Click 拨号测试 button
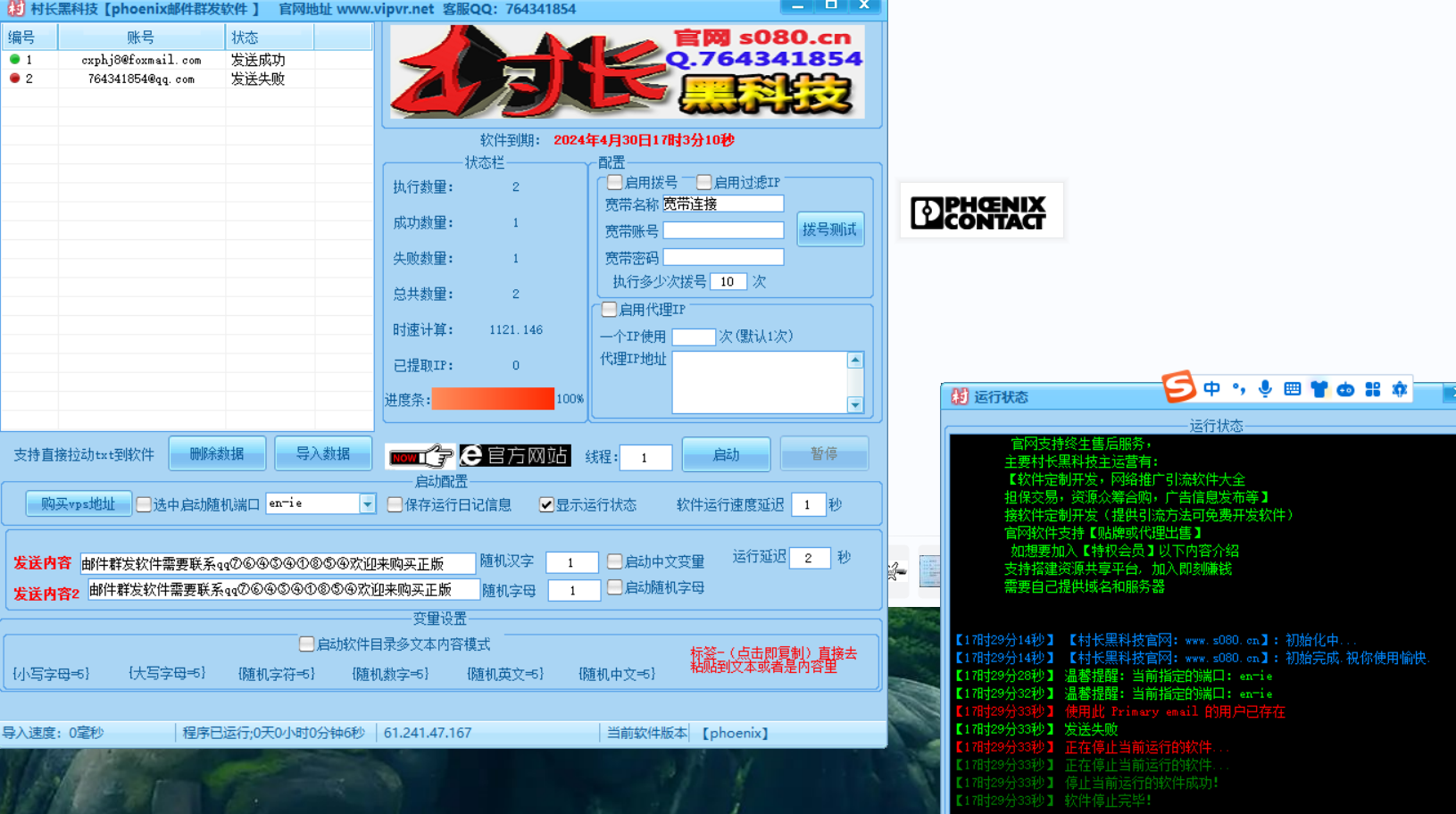Viewport: 1456px width, 814px height. [x=829, y=229]
